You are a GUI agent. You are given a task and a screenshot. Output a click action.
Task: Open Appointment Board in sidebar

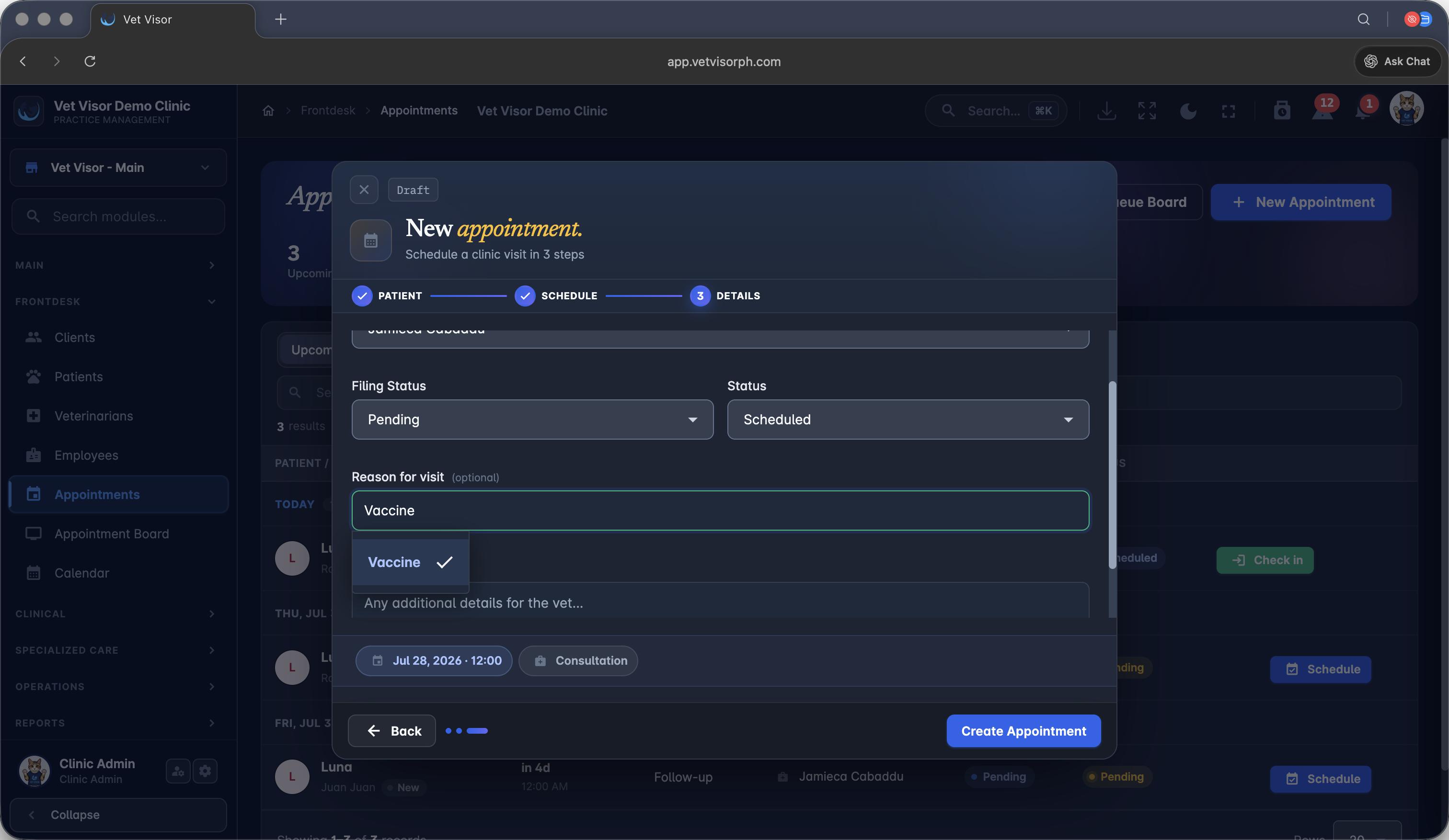(x=118, y=534)
